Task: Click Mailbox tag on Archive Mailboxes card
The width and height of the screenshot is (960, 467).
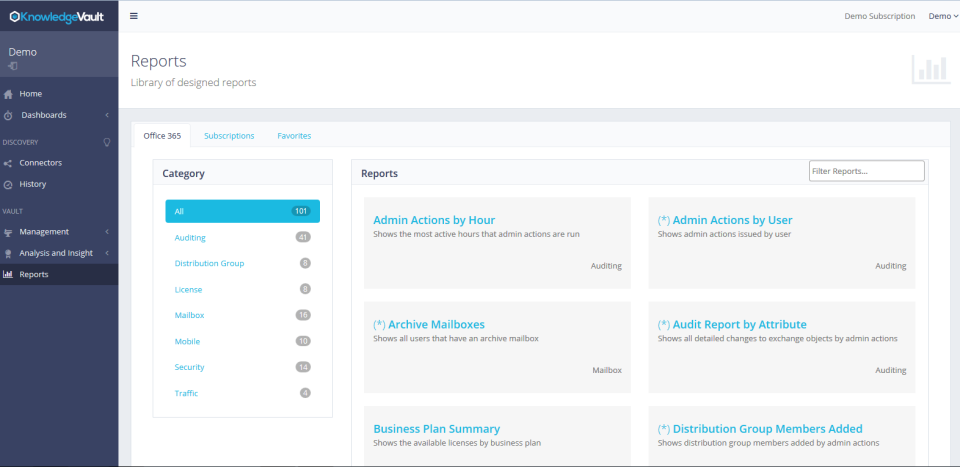Action: tap(607, 370)
